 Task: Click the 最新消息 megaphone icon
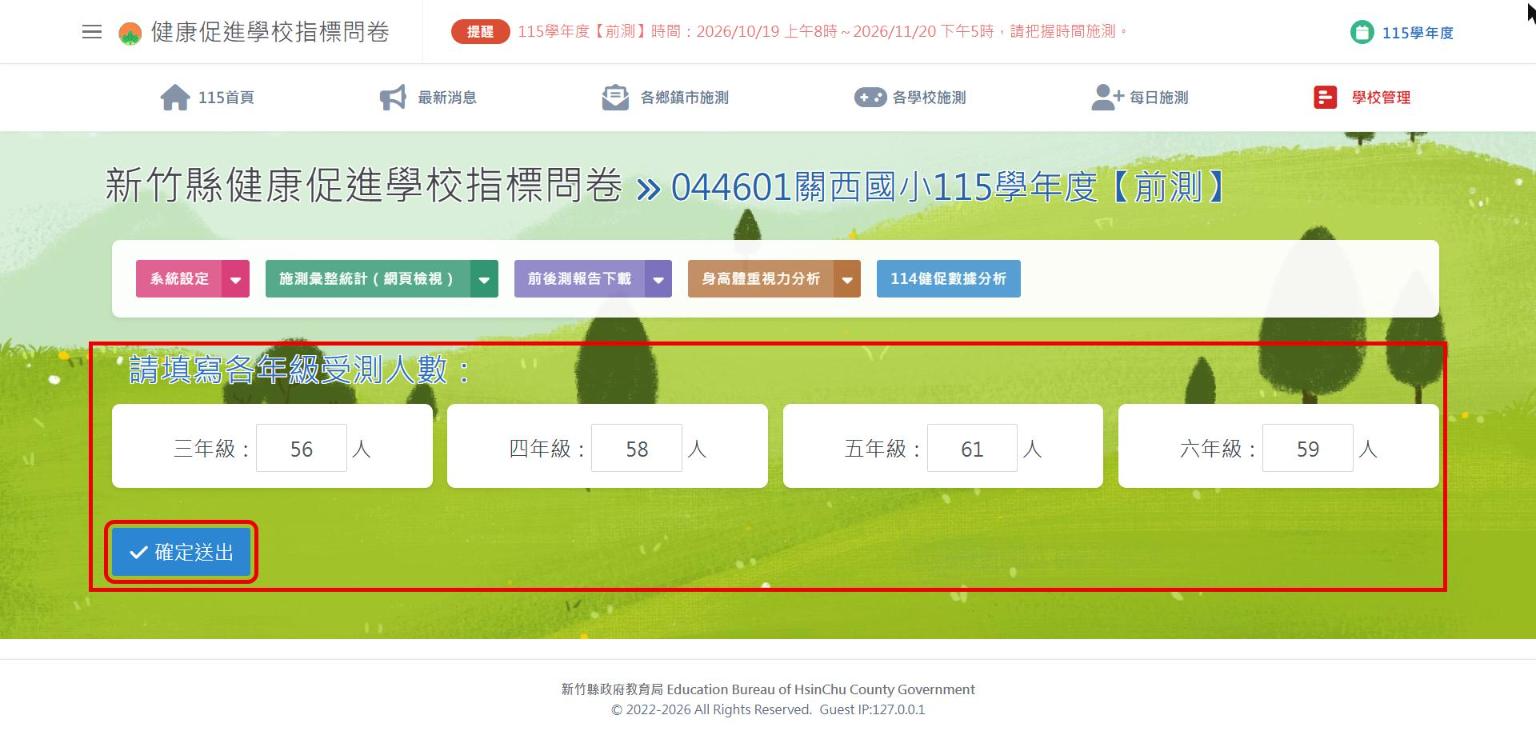pos(393,97)
